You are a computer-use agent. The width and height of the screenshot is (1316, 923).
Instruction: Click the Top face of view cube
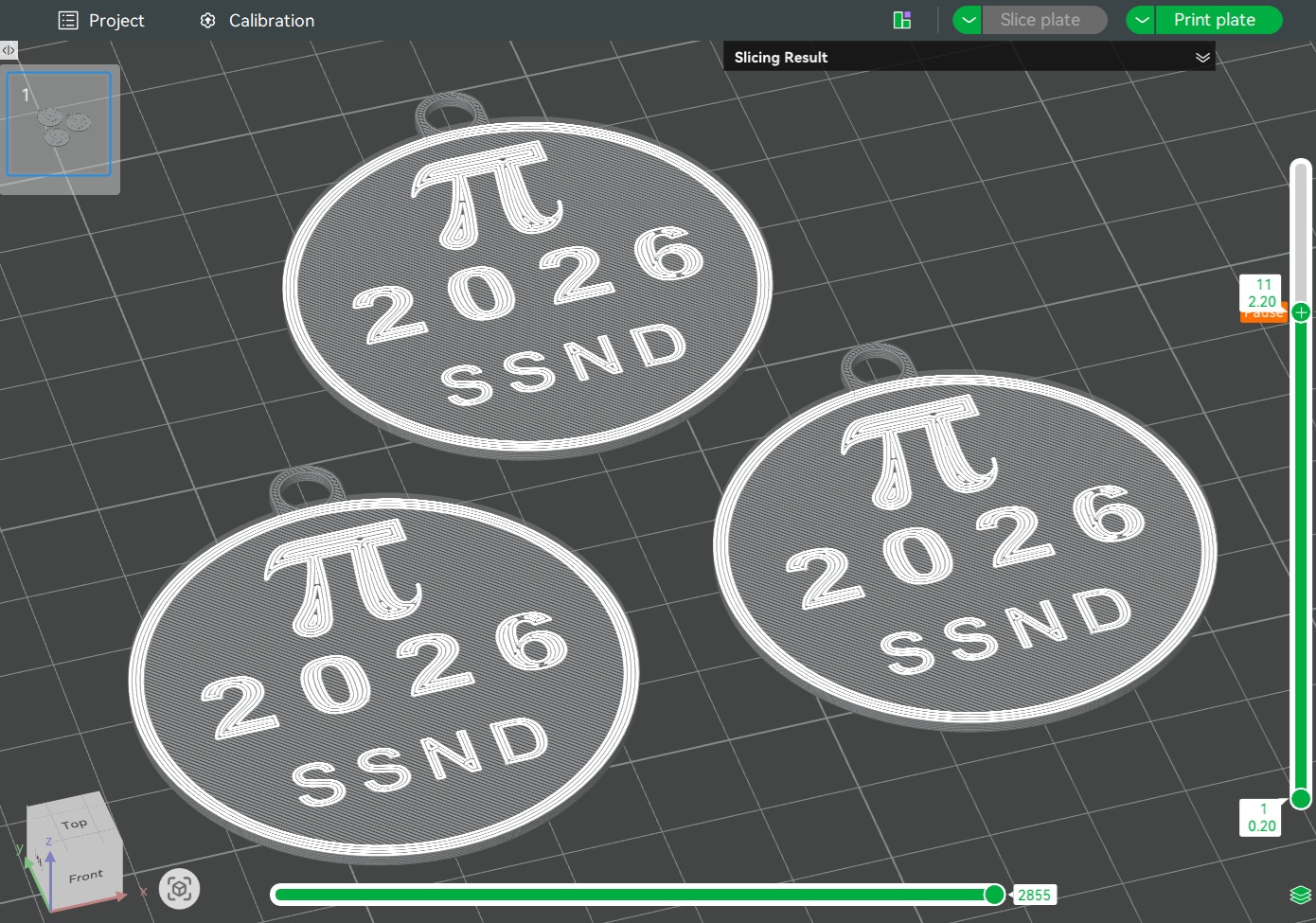[75, 824]
